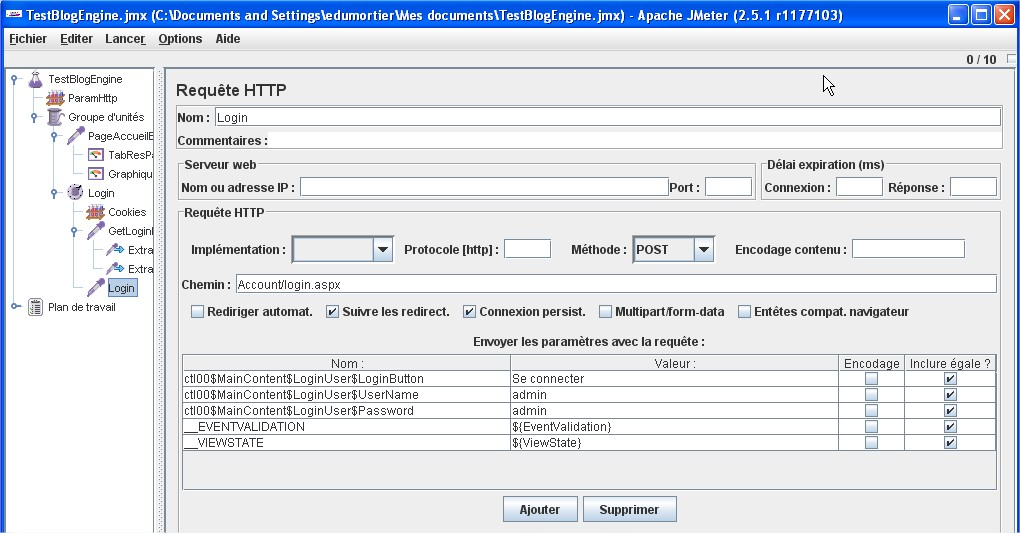Select Cookies in the test tree
1020x533 pixels.
(x=127, y=212)
